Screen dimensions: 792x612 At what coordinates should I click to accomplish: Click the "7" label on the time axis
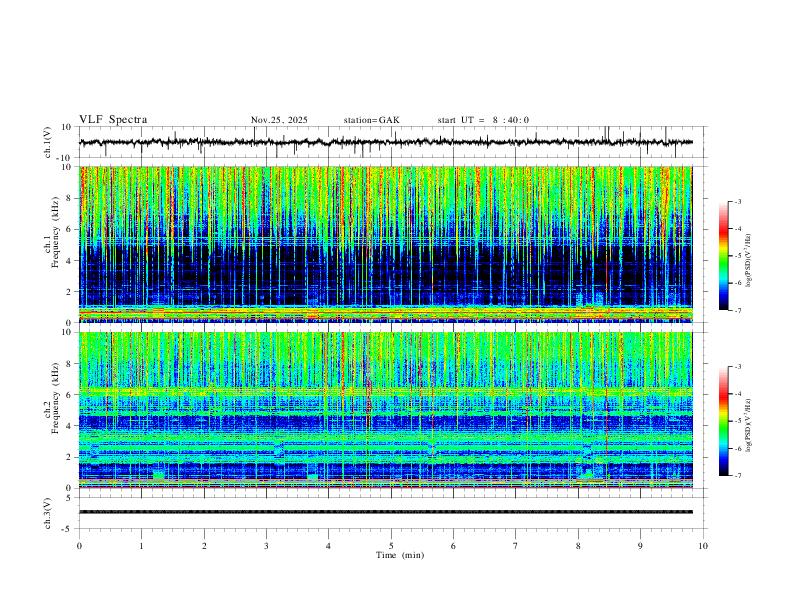[516, 546]
